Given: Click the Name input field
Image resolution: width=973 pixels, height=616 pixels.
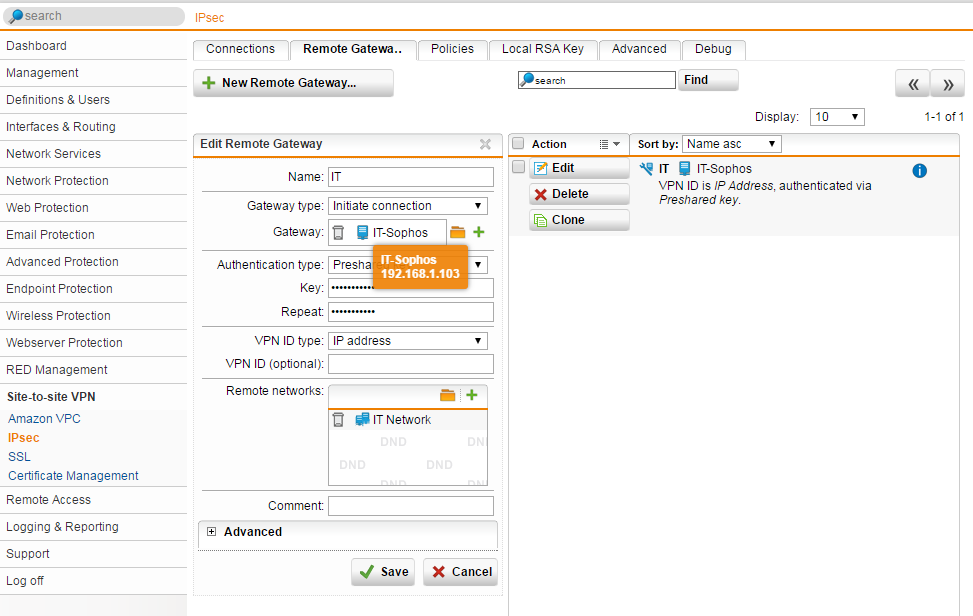Looking at the screenshot, I should click(x=411, y=177).
